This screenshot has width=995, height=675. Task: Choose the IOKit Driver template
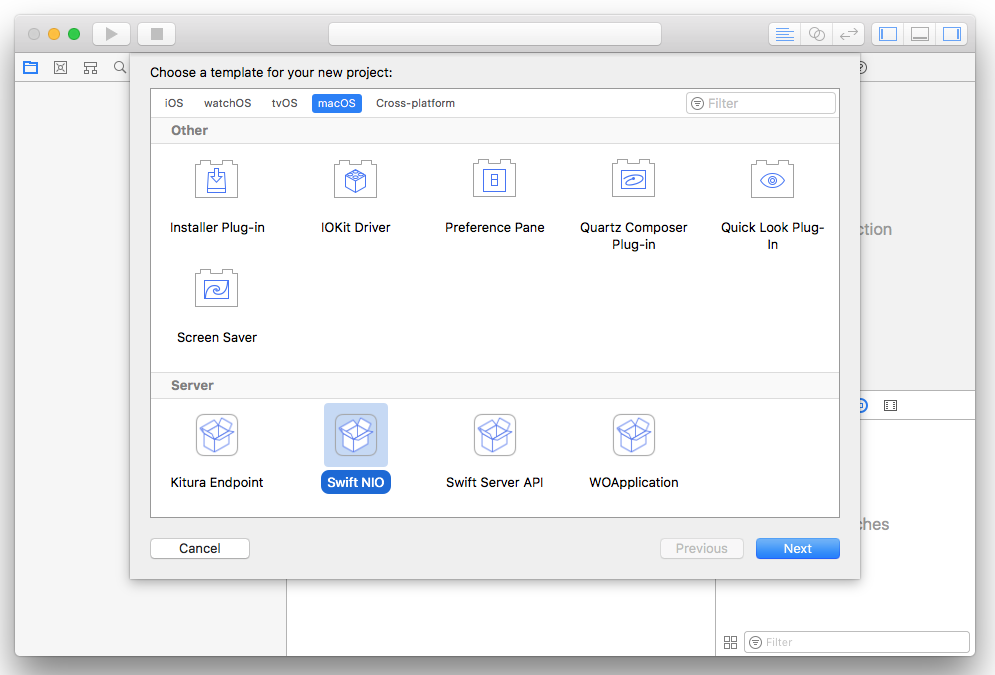point(355,197)
